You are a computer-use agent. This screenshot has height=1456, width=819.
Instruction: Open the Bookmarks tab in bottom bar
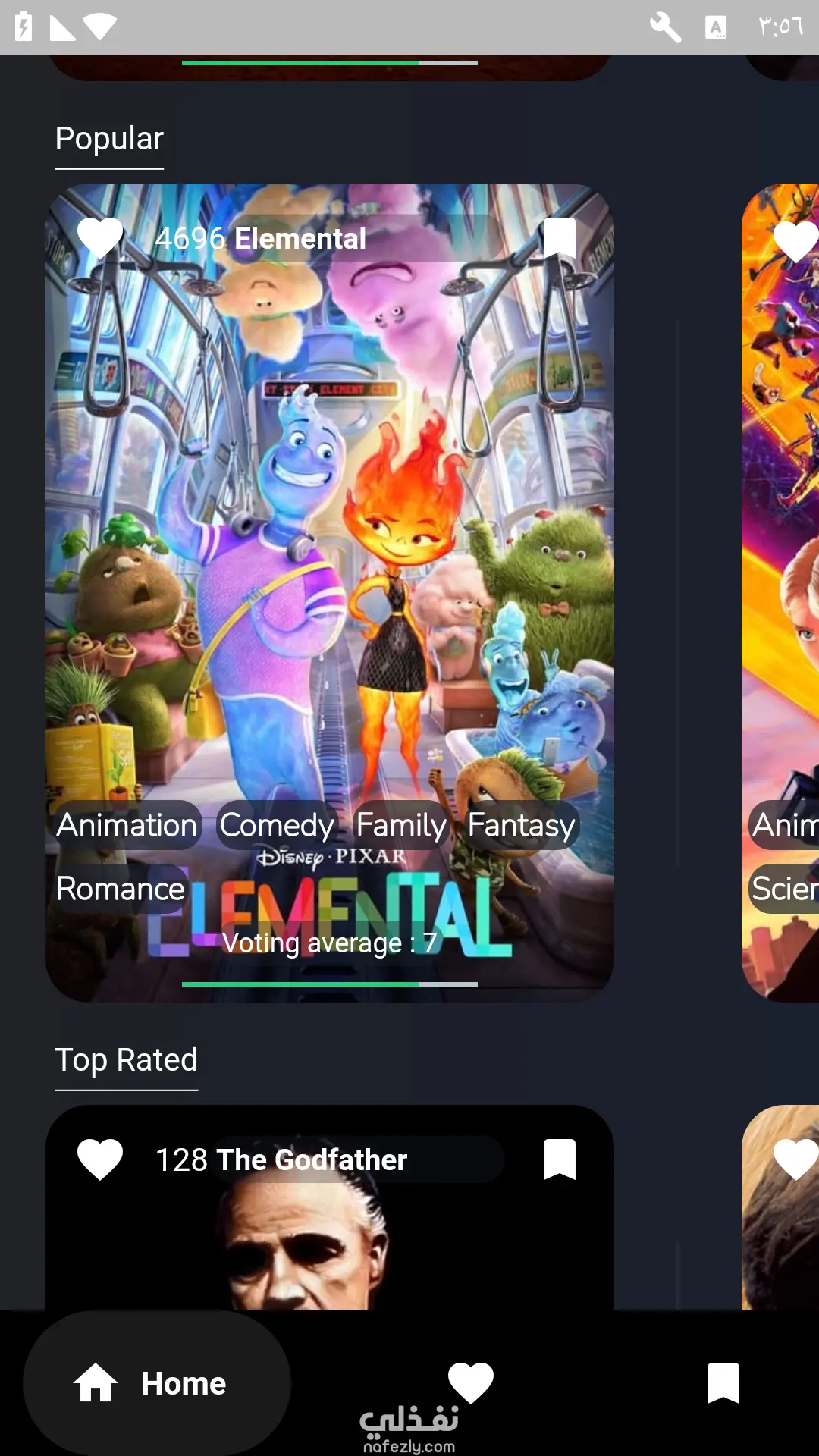point(723,1383)
